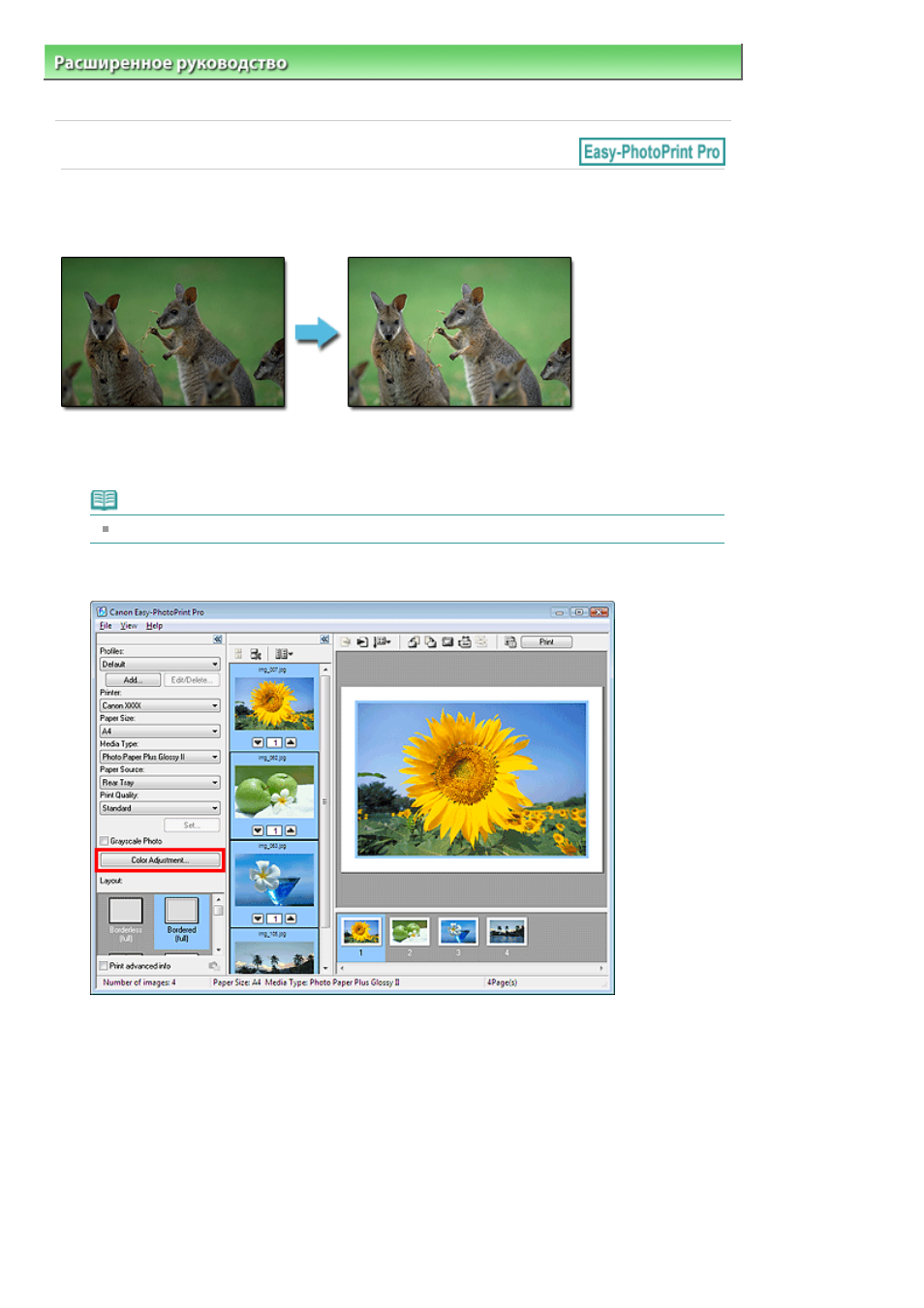This screenshot has height=1308, width=924.
Task: Open the File menu
Action: point(106,626)
